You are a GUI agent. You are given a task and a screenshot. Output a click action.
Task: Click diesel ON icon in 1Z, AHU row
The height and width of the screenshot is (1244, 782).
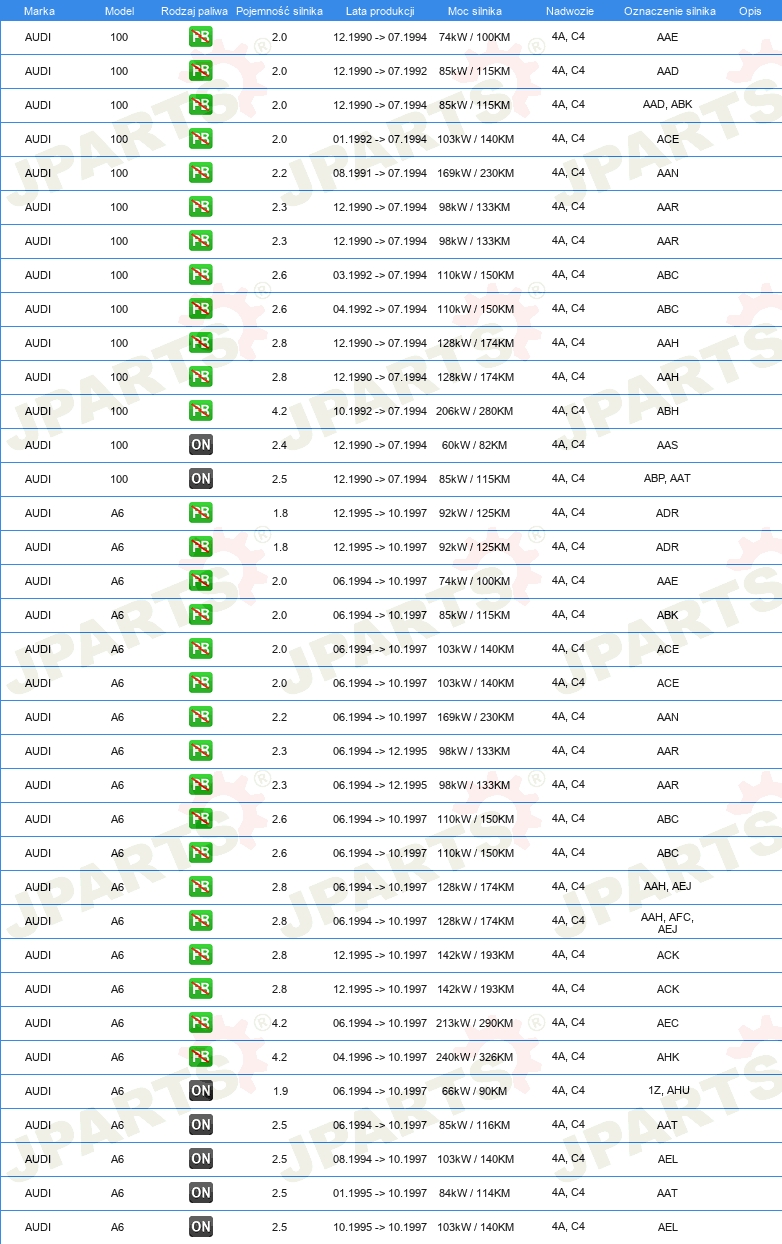tap(201, 1091)
